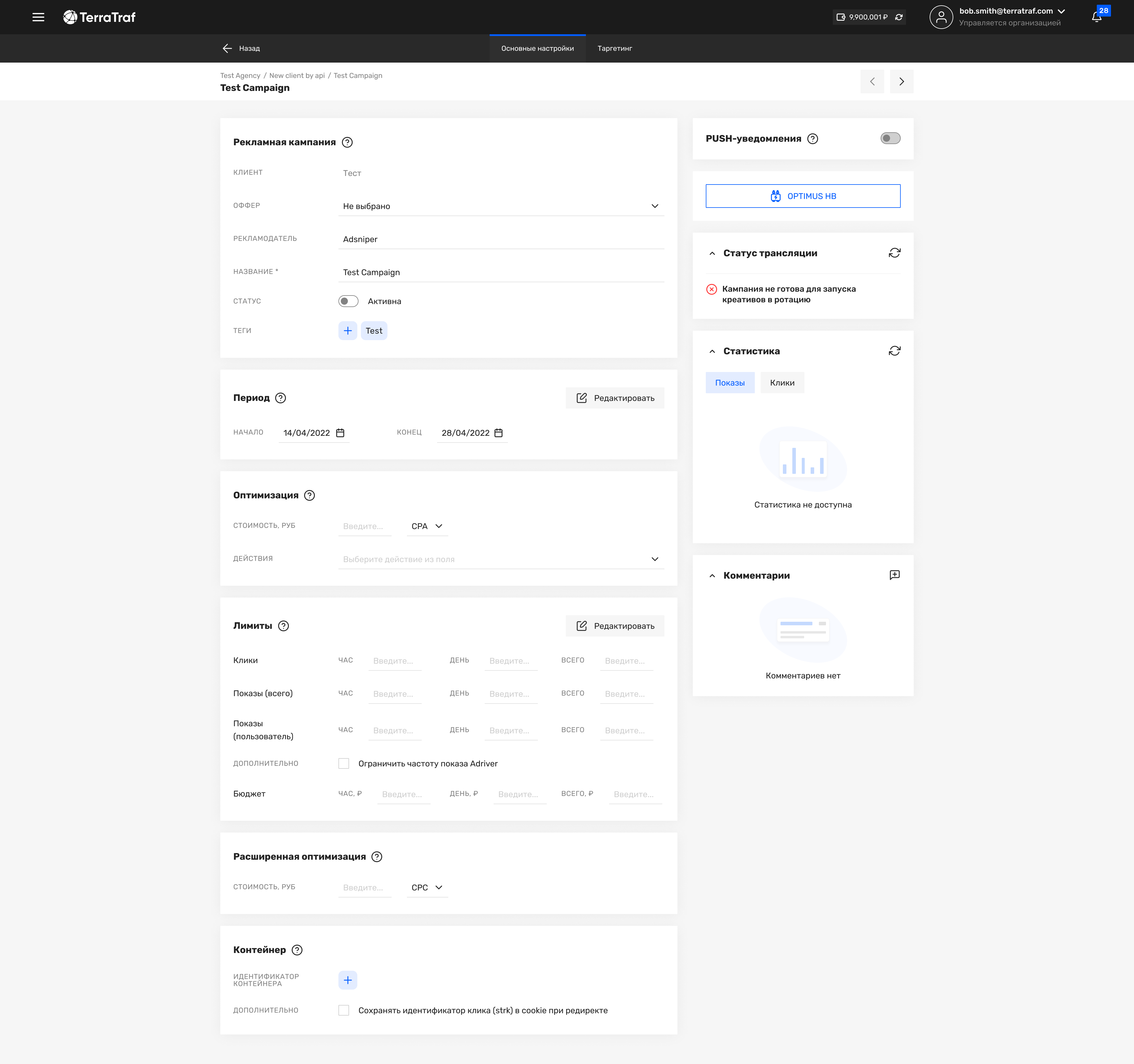Image resolution: width=1134 pixels, height=1064 pixels.
Task: Add container identifier with plus
Action: pos(348,980)
